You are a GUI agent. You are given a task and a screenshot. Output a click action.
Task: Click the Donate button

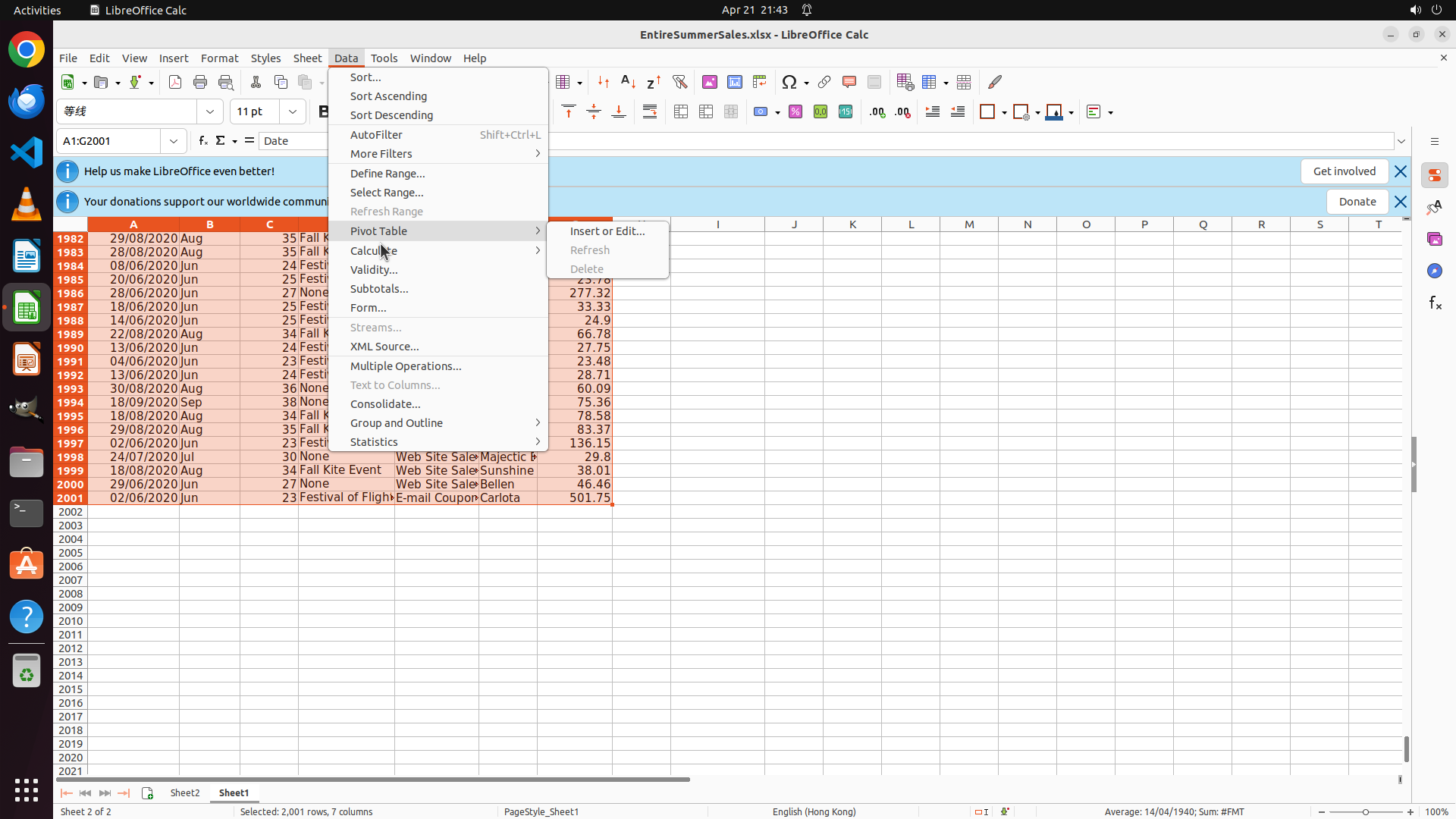[x=1357, y=202]
